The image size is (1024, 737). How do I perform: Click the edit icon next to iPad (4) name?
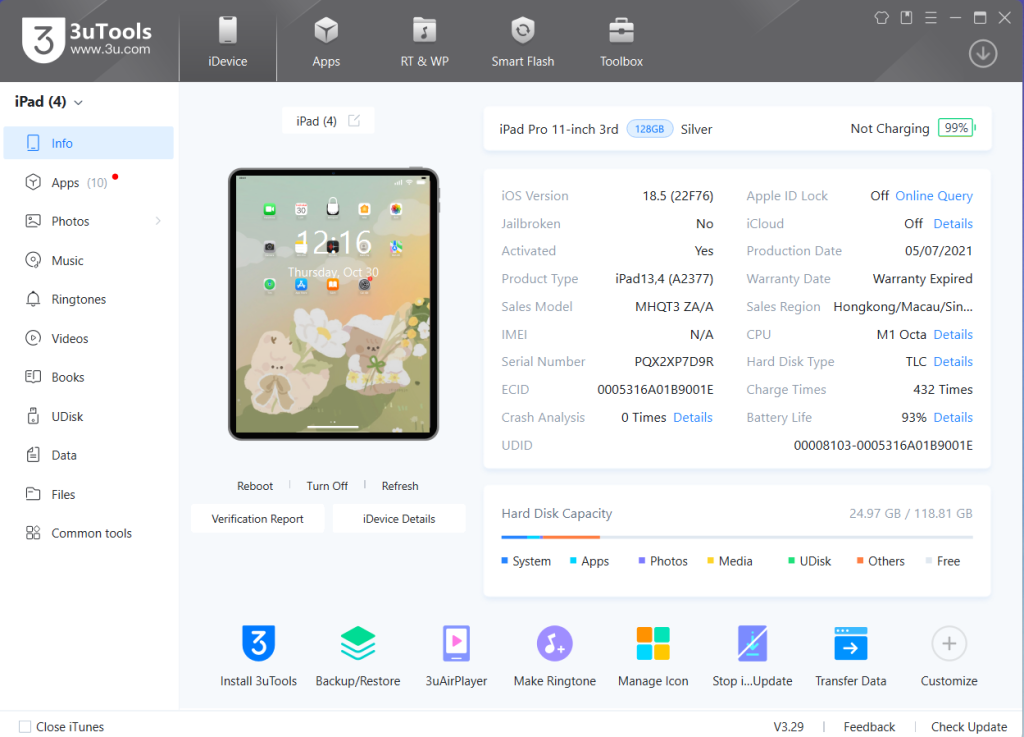354,121
